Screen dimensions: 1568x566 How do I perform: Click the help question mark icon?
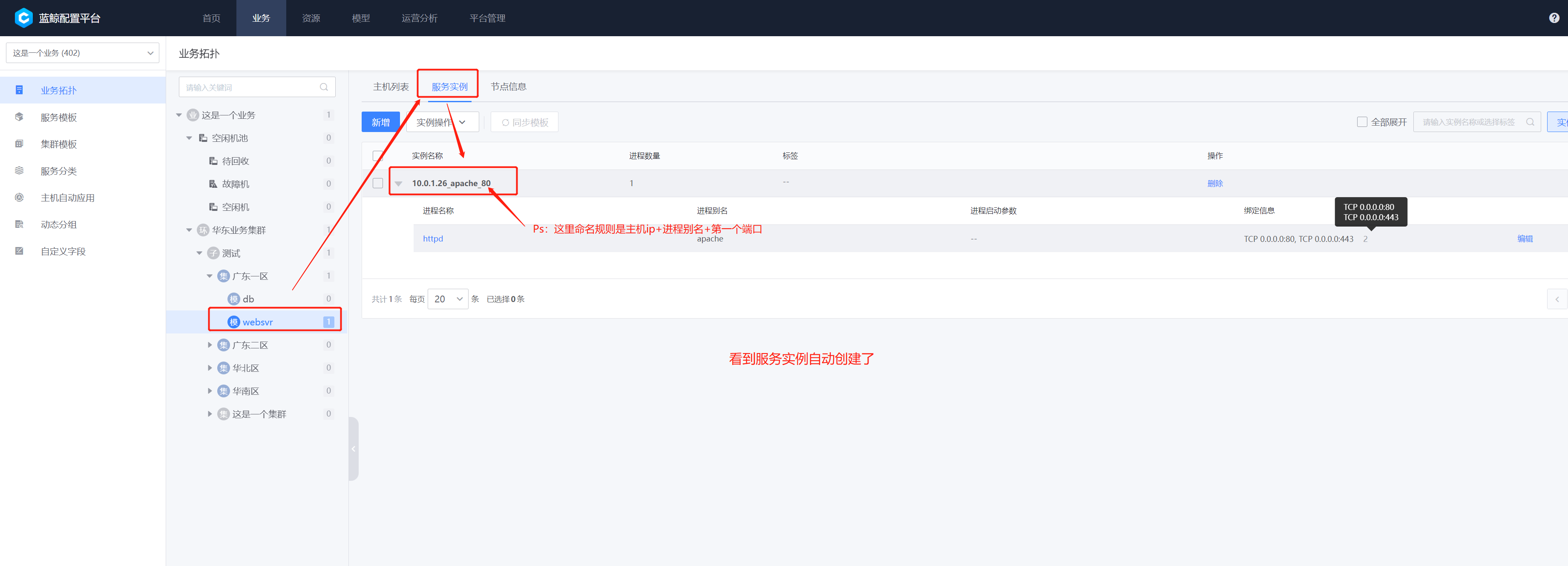1554,17
